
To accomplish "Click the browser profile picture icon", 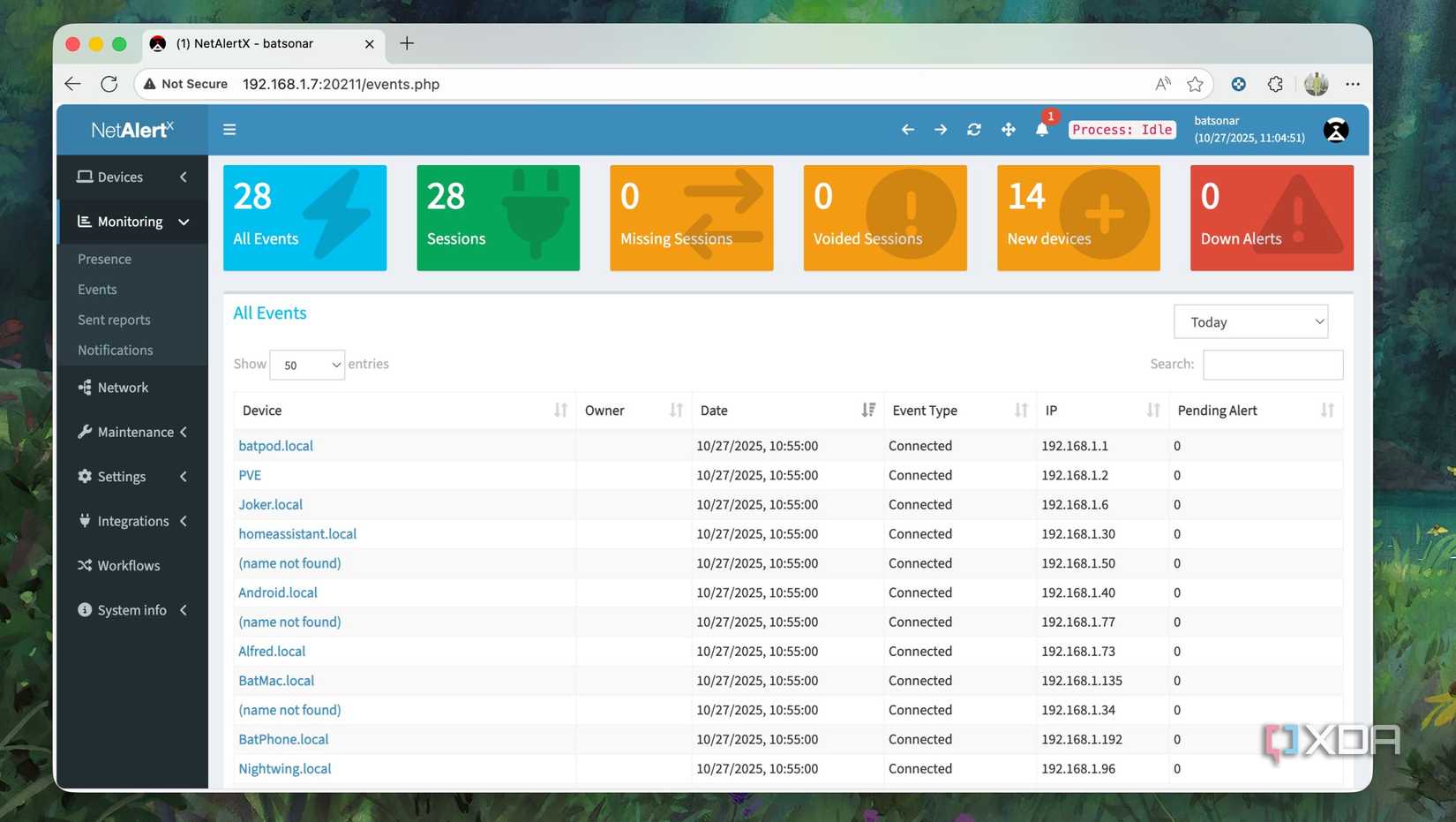I will click(1316, 84).
